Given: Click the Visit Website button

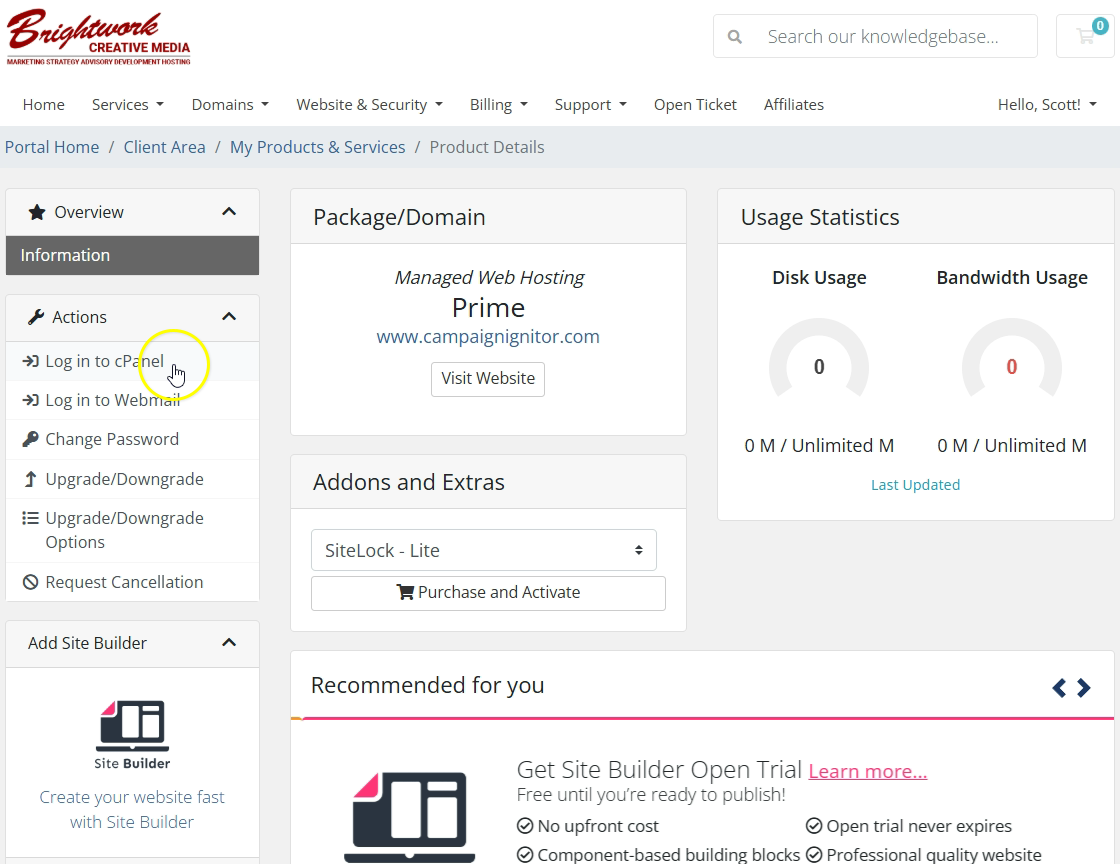Looking at the screenshot, I should (488, 378).
